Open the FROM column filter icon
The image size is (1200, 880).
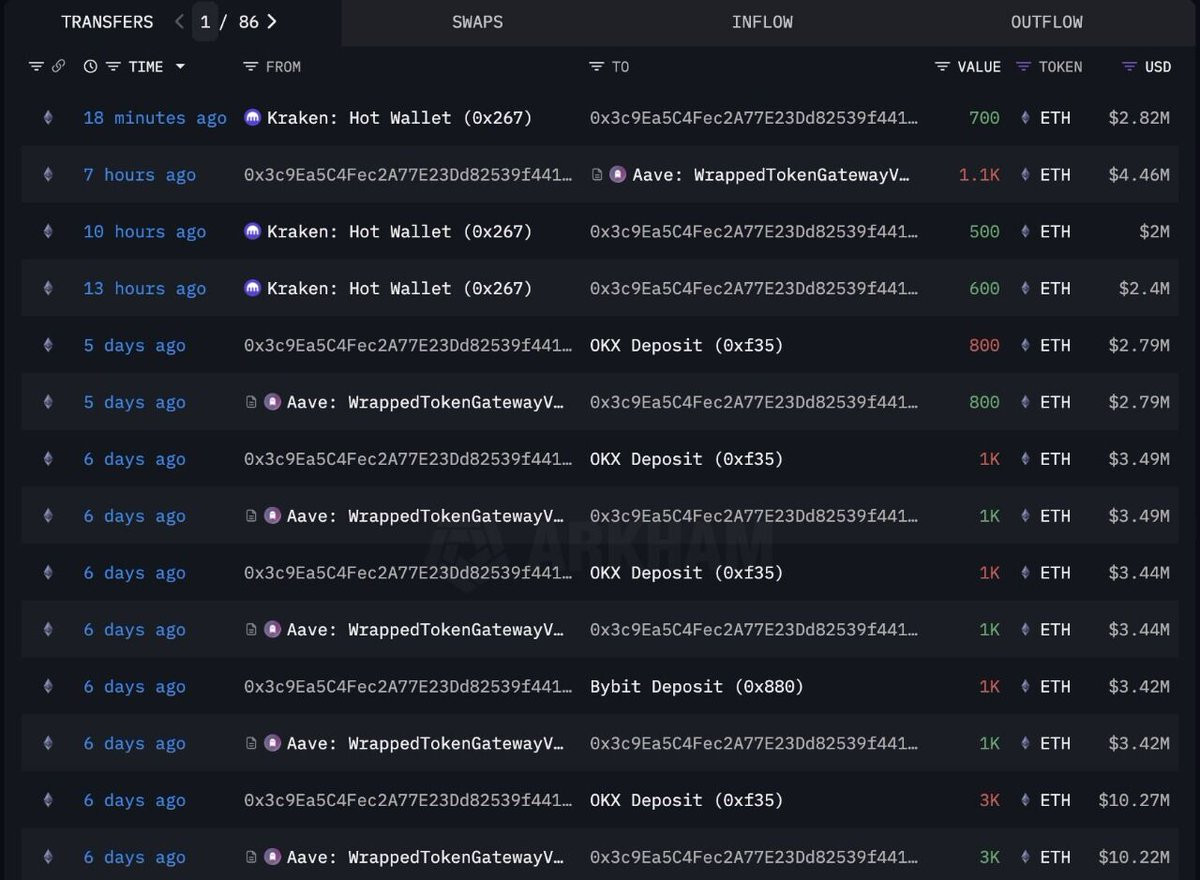251,67
